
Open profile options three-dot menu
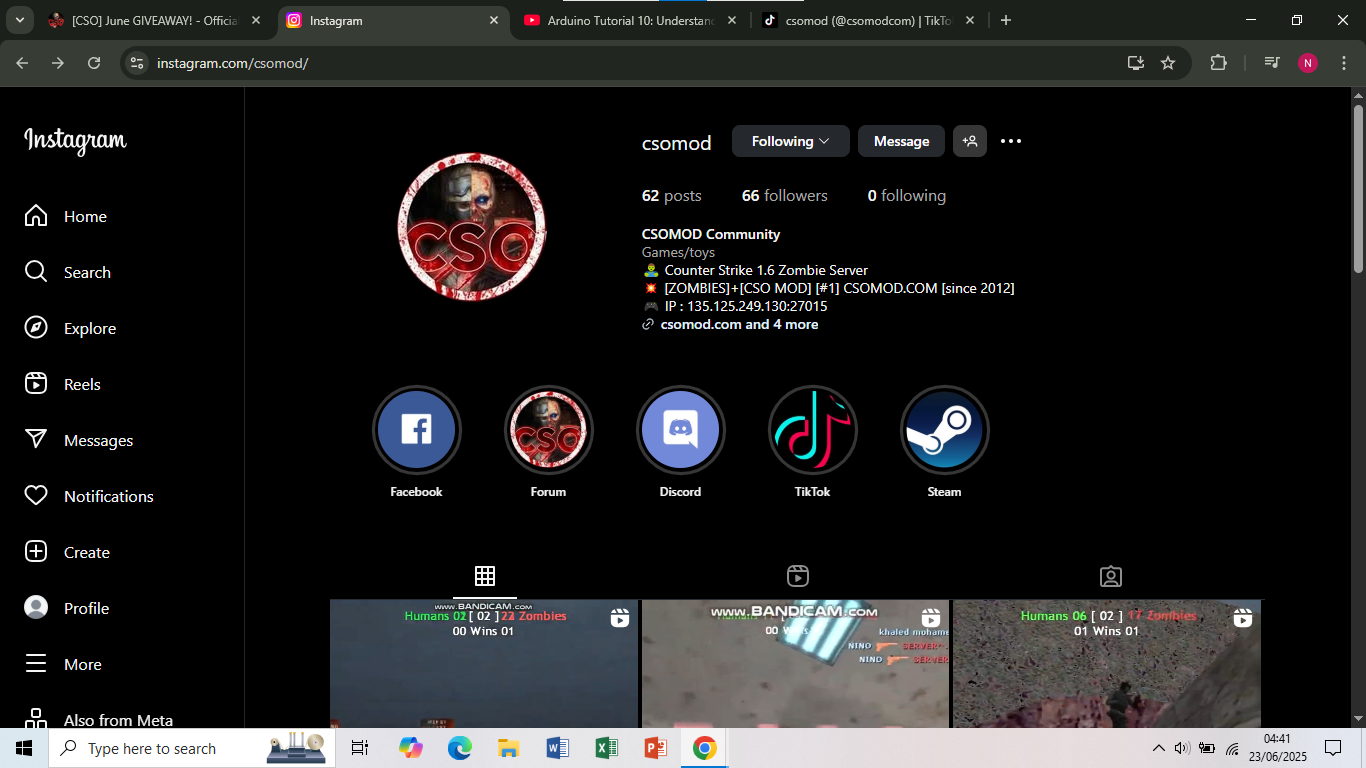1011,141
